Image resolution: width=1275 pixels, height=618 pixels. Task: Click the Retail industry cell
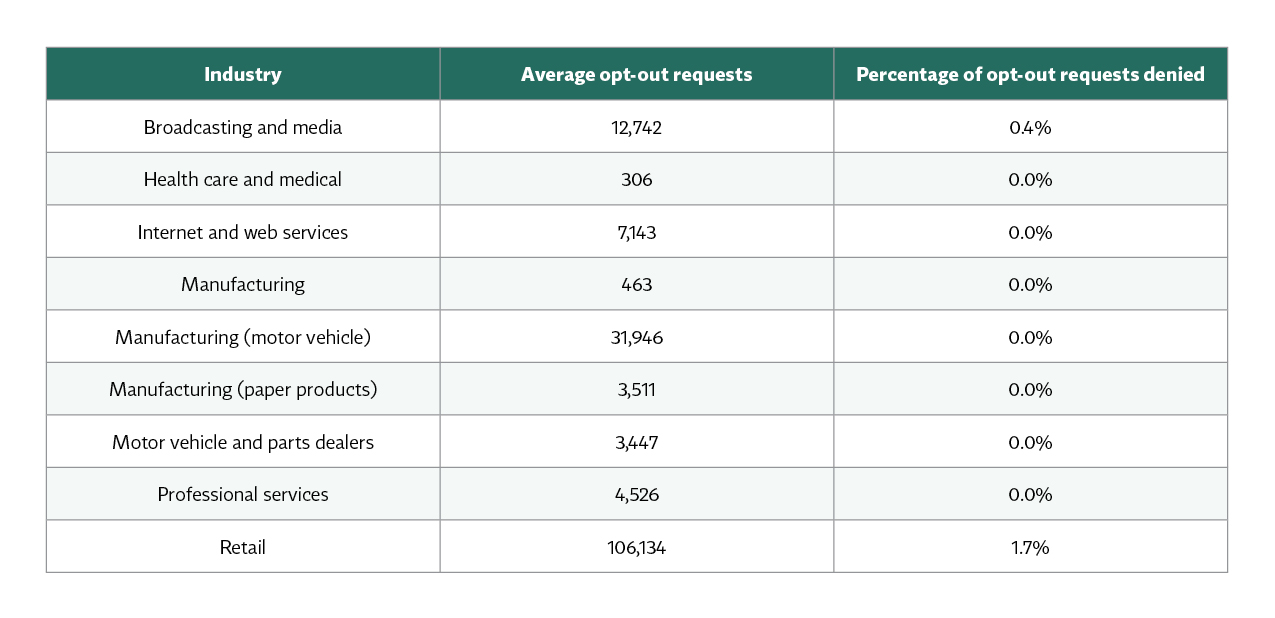coord(243,547)
